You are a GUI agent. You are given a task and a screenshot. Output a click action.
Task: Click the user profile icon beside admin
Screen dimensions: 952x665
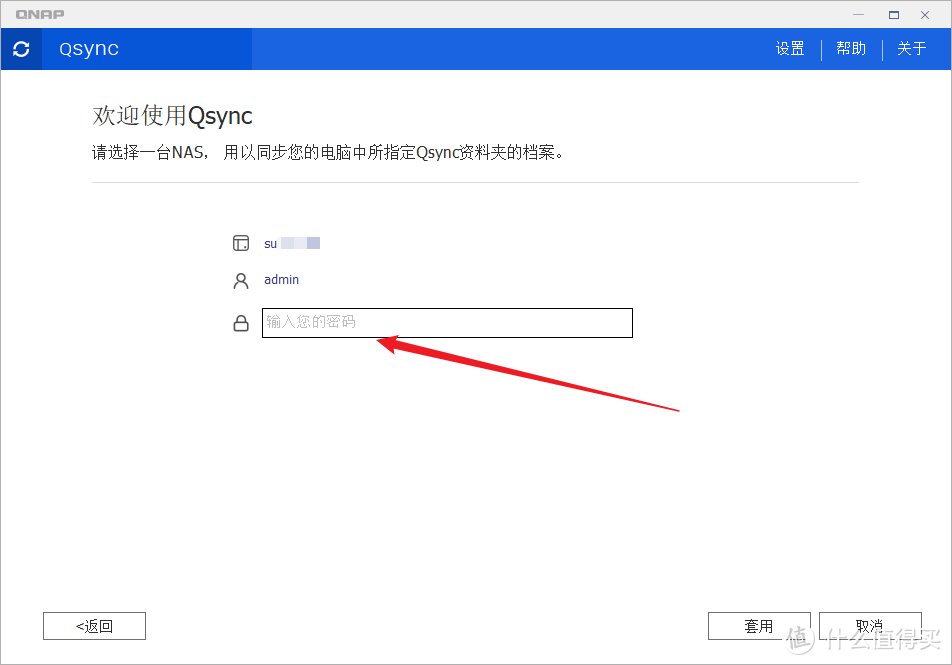[x=241, y=280]
